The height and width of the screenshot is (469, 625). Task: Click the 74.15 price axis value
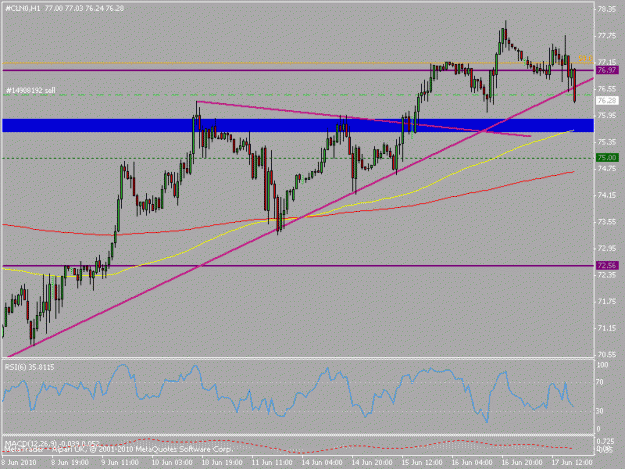point(607,195)
